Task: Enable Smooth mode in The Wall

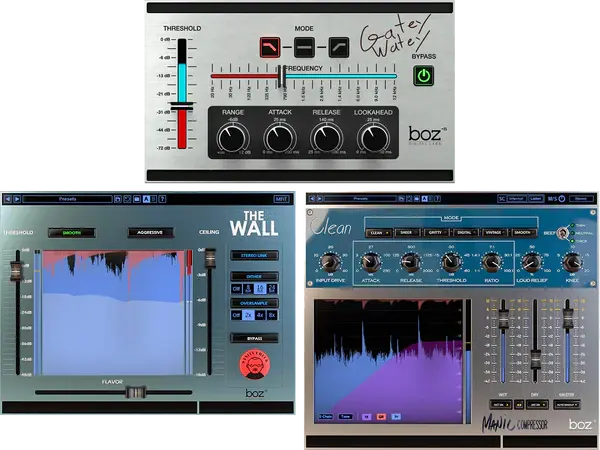Action: click(x=72, y=233)
